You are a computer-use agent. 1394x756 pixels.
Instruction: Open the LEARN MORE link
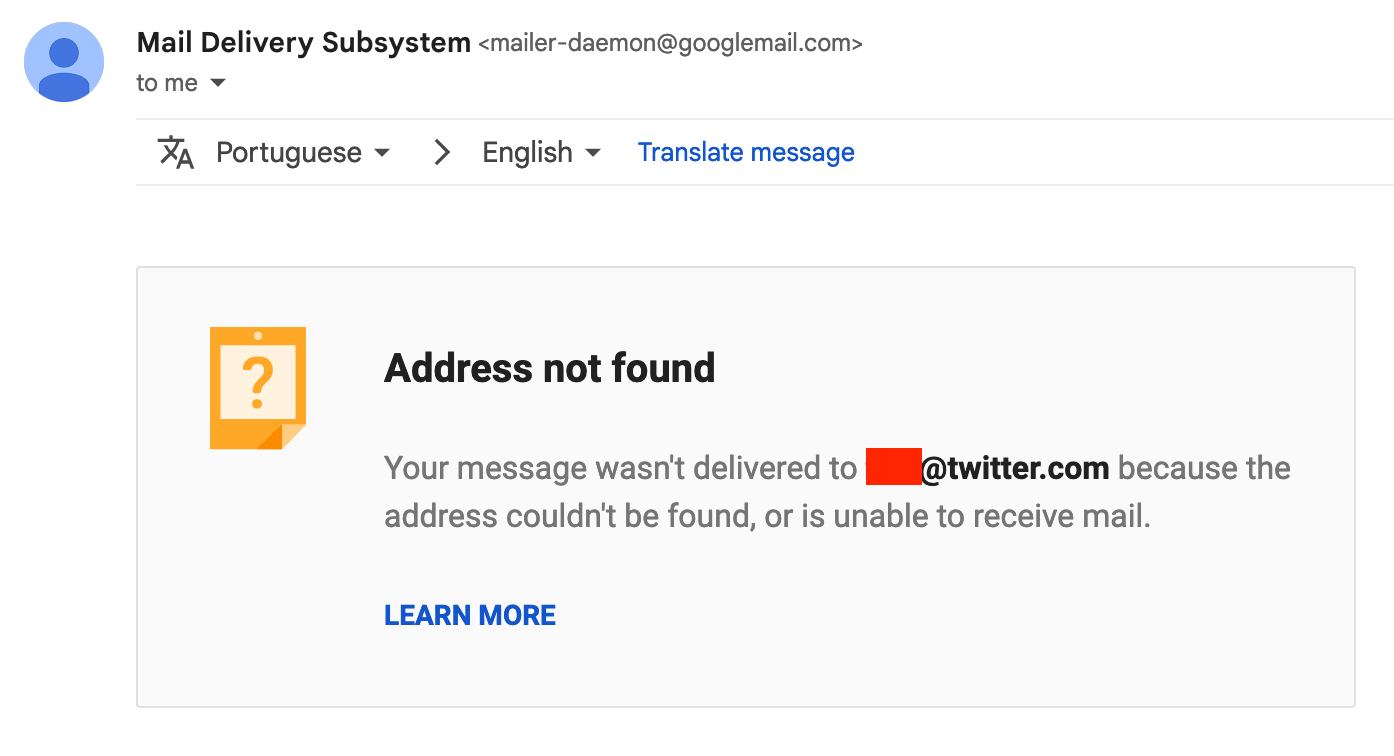coord(470,615)
